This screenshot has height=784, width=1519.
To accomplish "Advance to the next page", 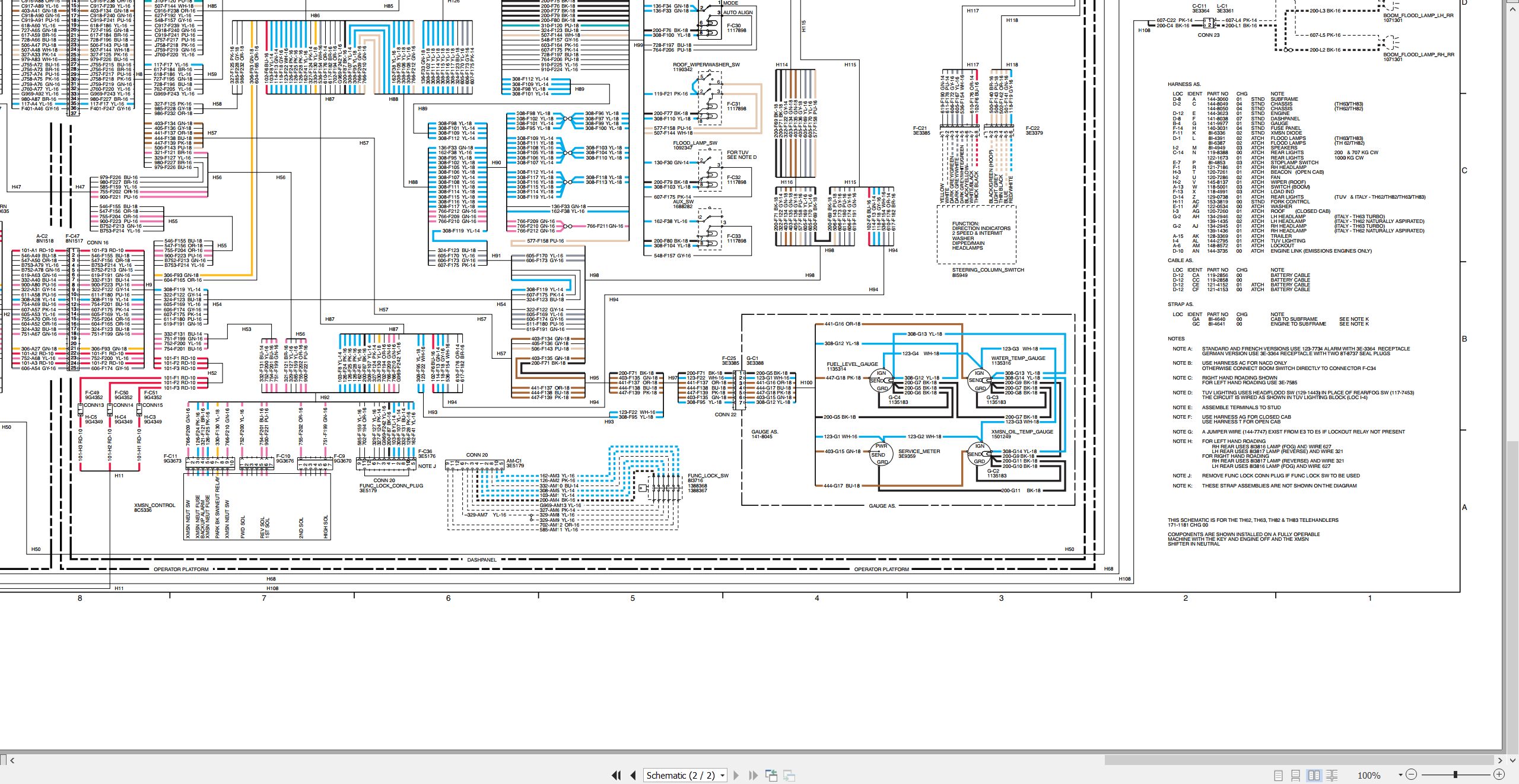I will pos(736,775).
